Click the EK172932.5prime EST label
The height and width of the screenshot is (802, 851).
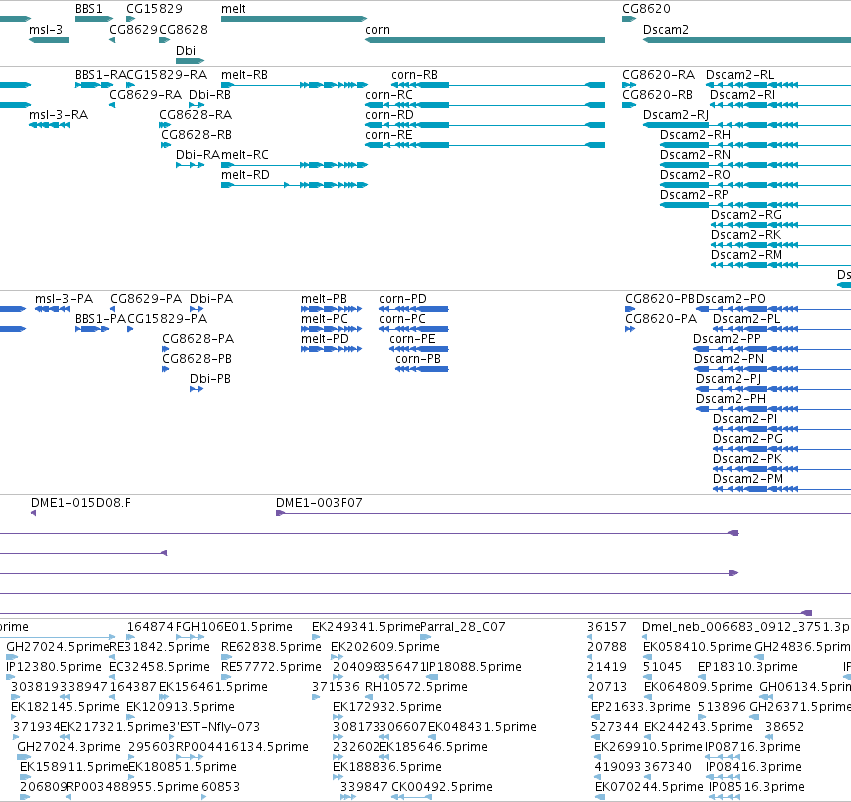coord(388,707)
